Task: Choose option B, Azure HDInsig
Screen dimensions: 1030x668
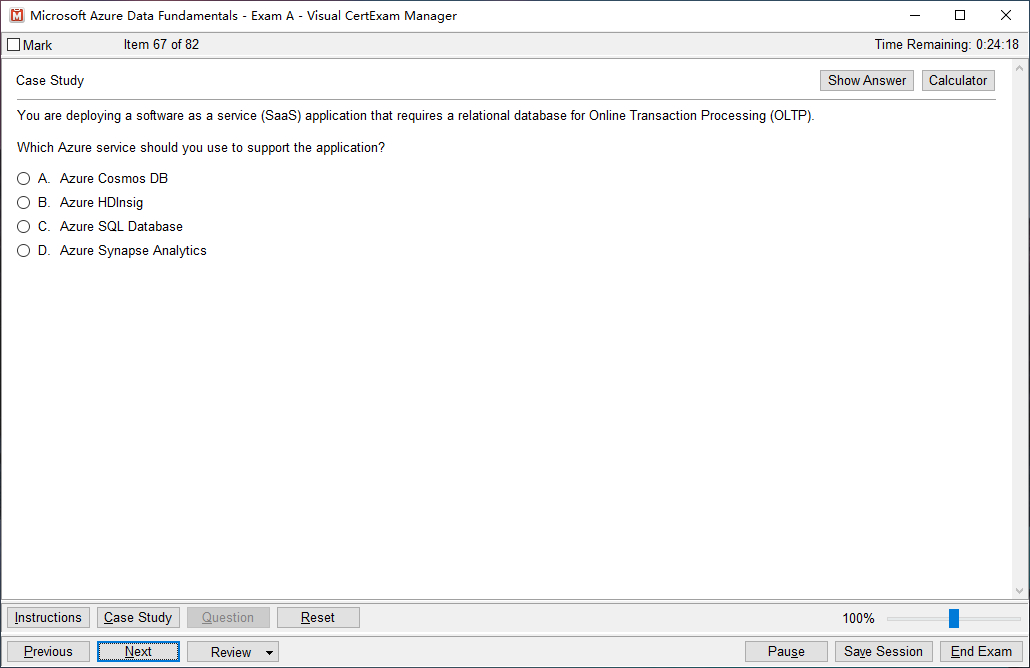Action: (24, 203)
